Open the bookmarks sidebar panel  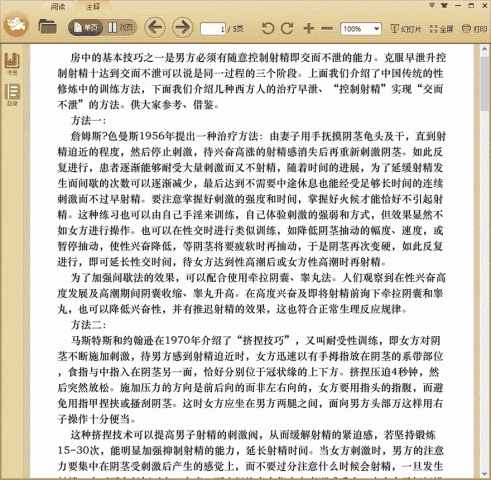pyautogui.click(x=12, y=63)
